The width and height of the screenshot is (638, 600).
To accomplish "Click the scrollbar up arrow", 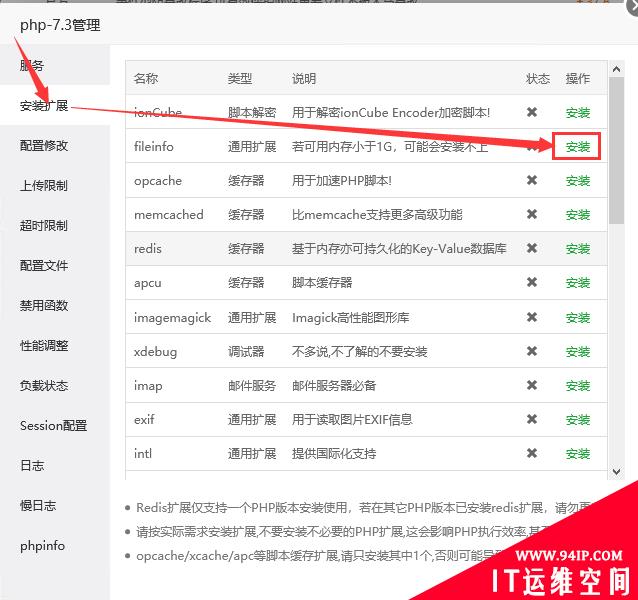I will coord(616,69).
